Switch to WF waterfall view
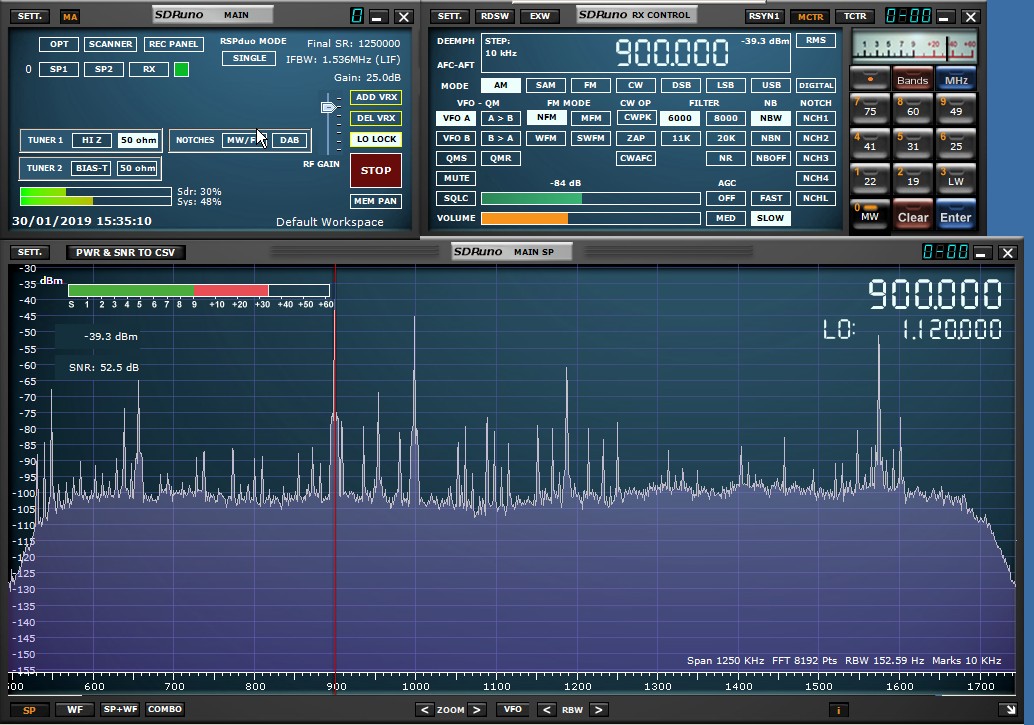1034x725 pixels. pyautogui.click(x=75, y=710)
